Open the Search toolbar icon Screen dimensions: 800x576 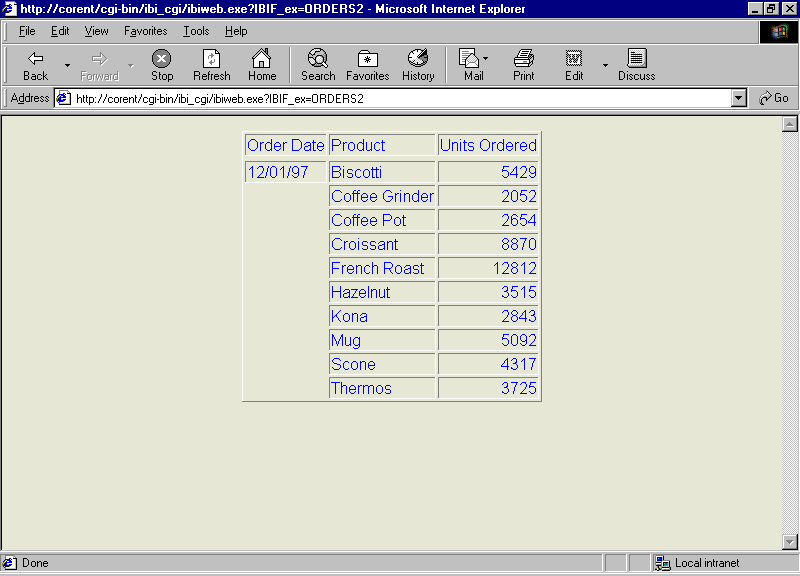pyautogui.click(x=318, y=59)
